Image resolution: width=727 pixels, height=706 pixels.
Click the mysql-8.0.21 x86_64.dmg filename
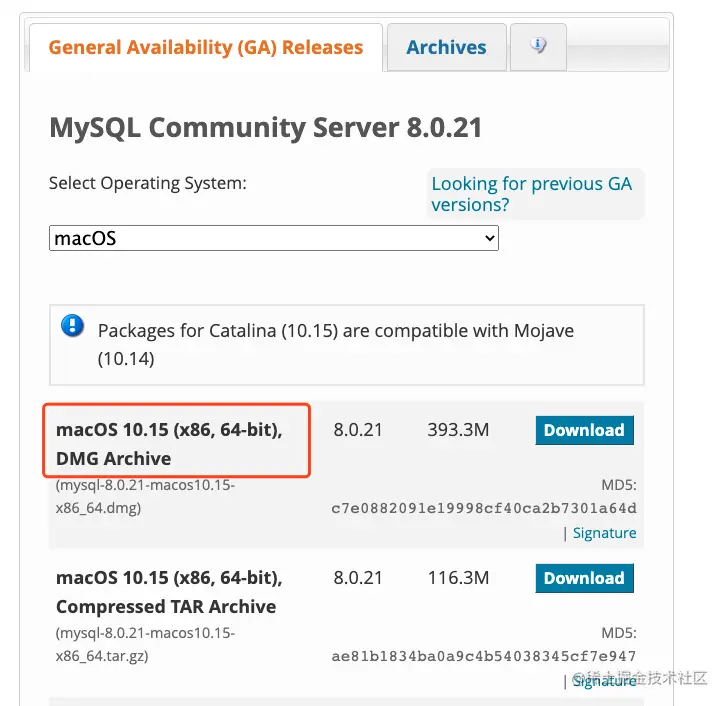point(145,496)
